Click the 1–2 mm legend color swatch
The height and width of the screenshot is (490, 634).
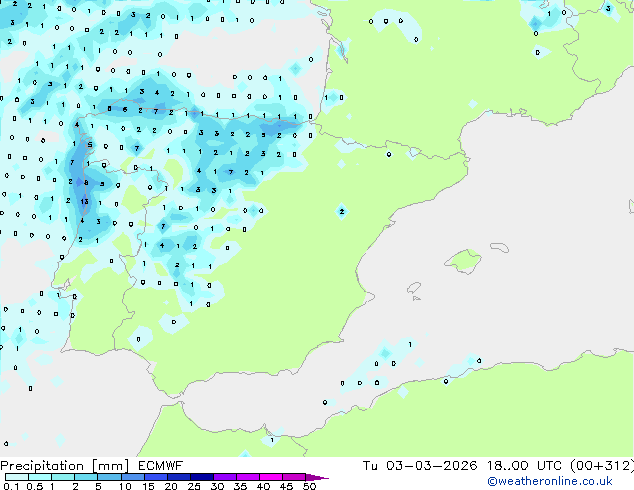(63, 477)
